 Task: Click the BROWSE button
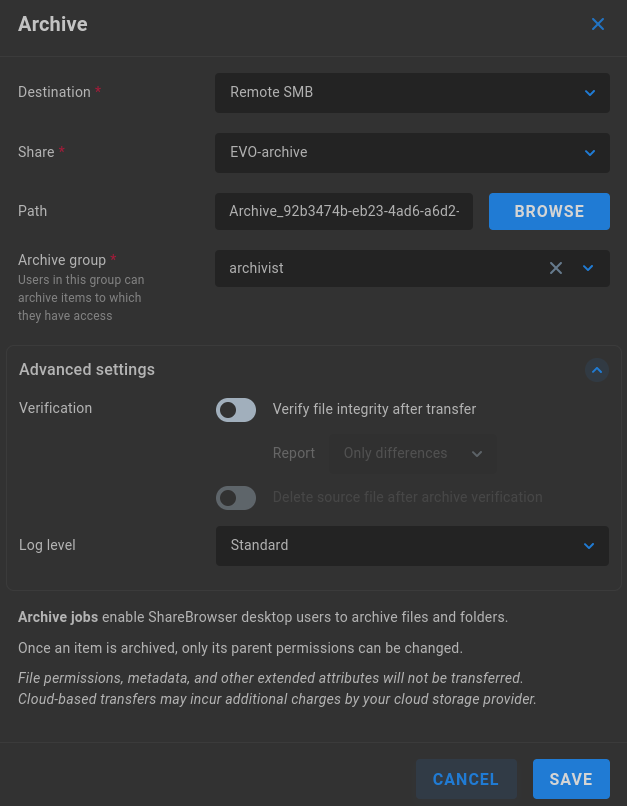point(549,211)
